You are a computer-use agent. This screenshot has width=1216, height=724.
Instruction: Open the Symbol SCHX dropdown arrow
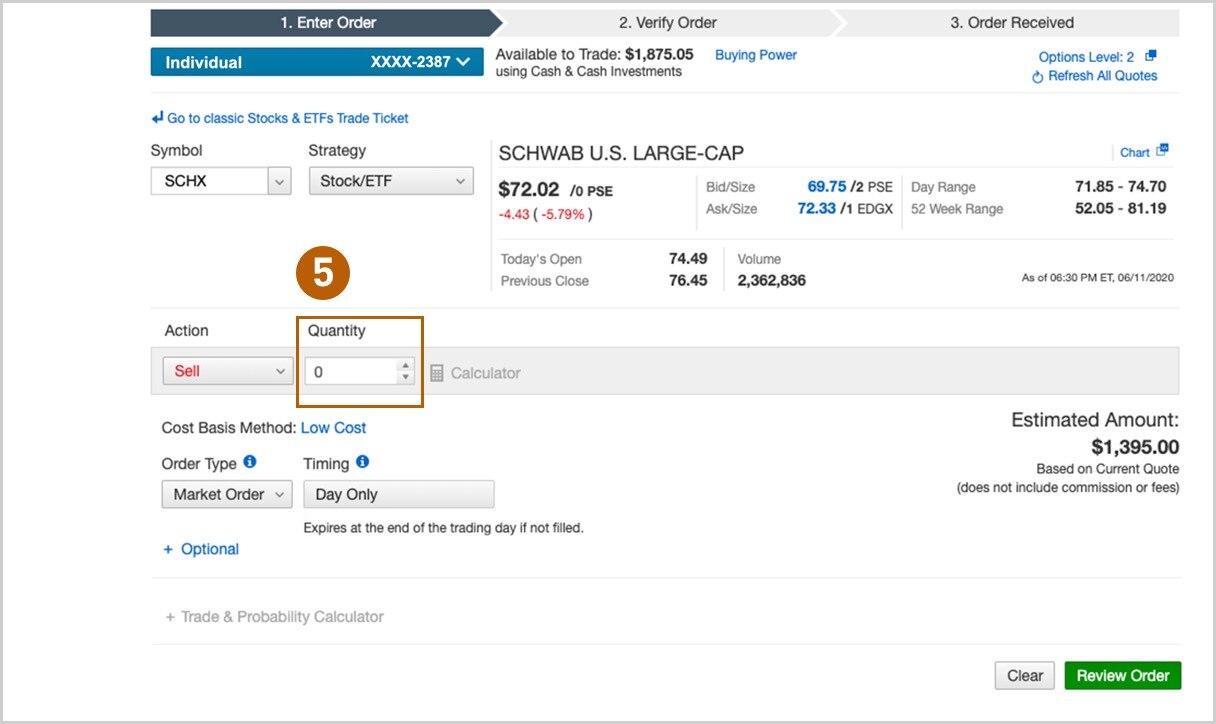pos(279,182)
